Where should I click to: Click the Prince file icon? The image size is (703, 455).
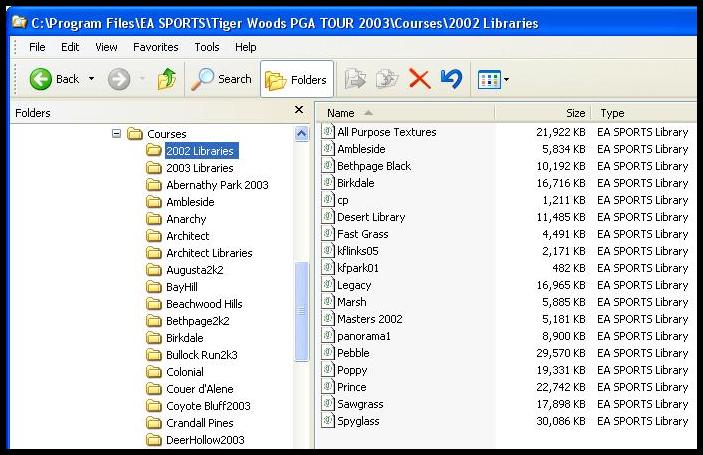coord(328,387)
